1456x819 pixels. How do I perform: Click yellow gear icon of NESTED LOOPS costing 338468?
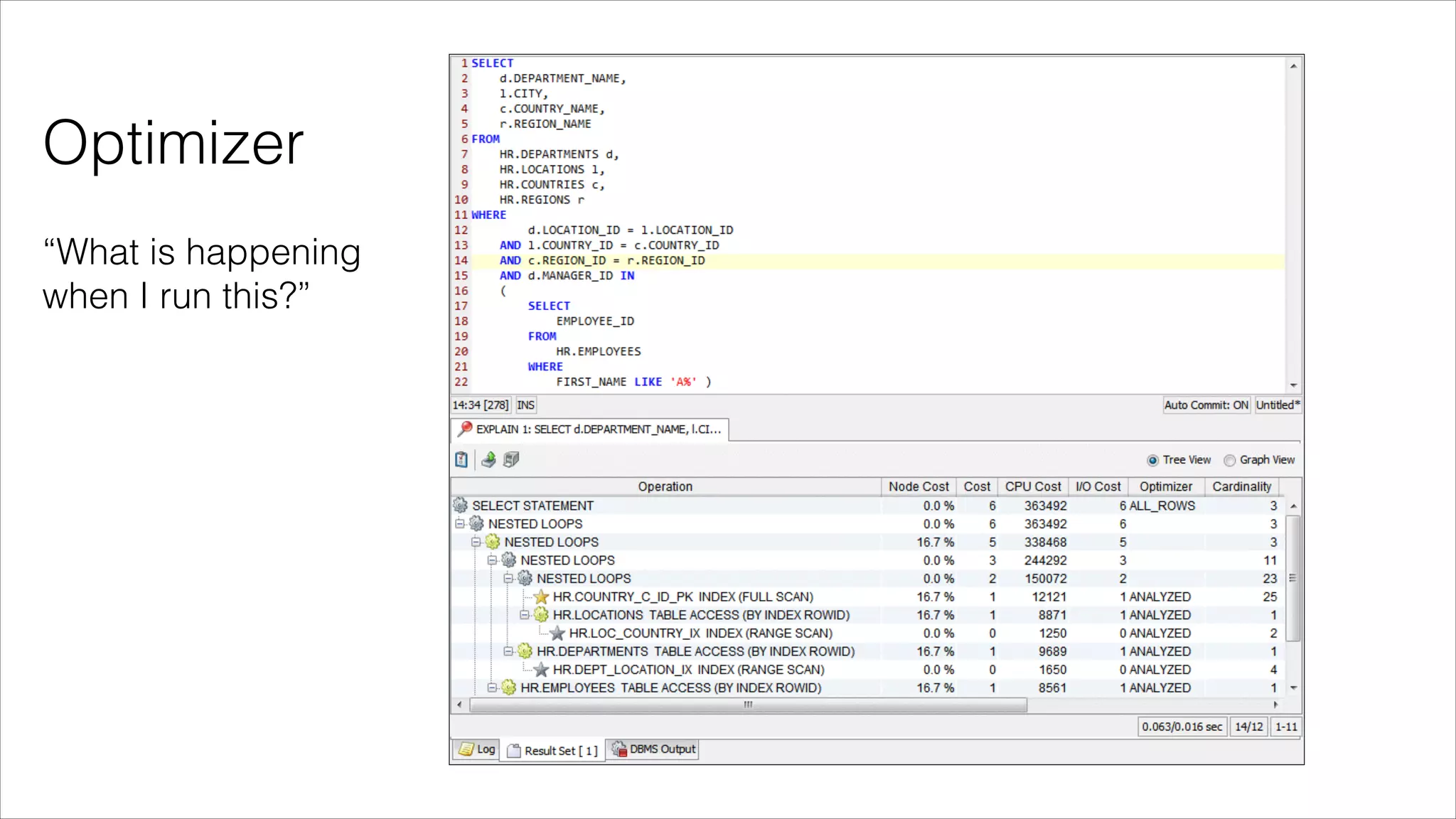coord(493,542)
